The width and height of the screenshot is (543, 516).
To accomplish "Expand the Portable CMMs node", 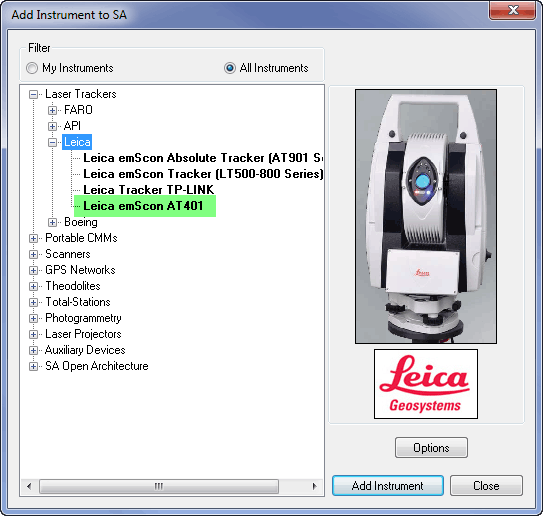I will (x=34, y=238).
